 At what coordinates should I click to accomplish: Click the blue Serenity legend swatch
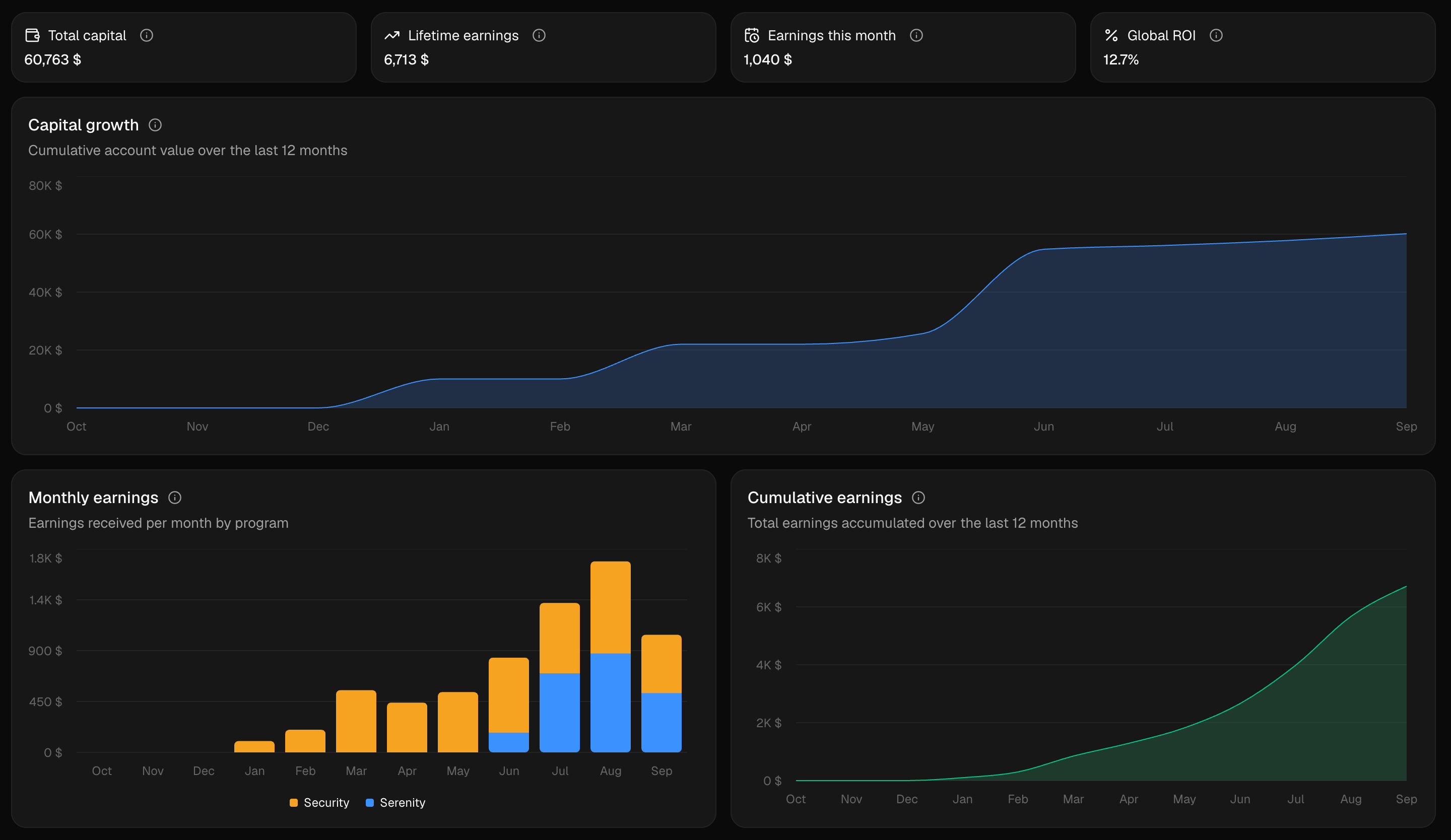point(370,803)
